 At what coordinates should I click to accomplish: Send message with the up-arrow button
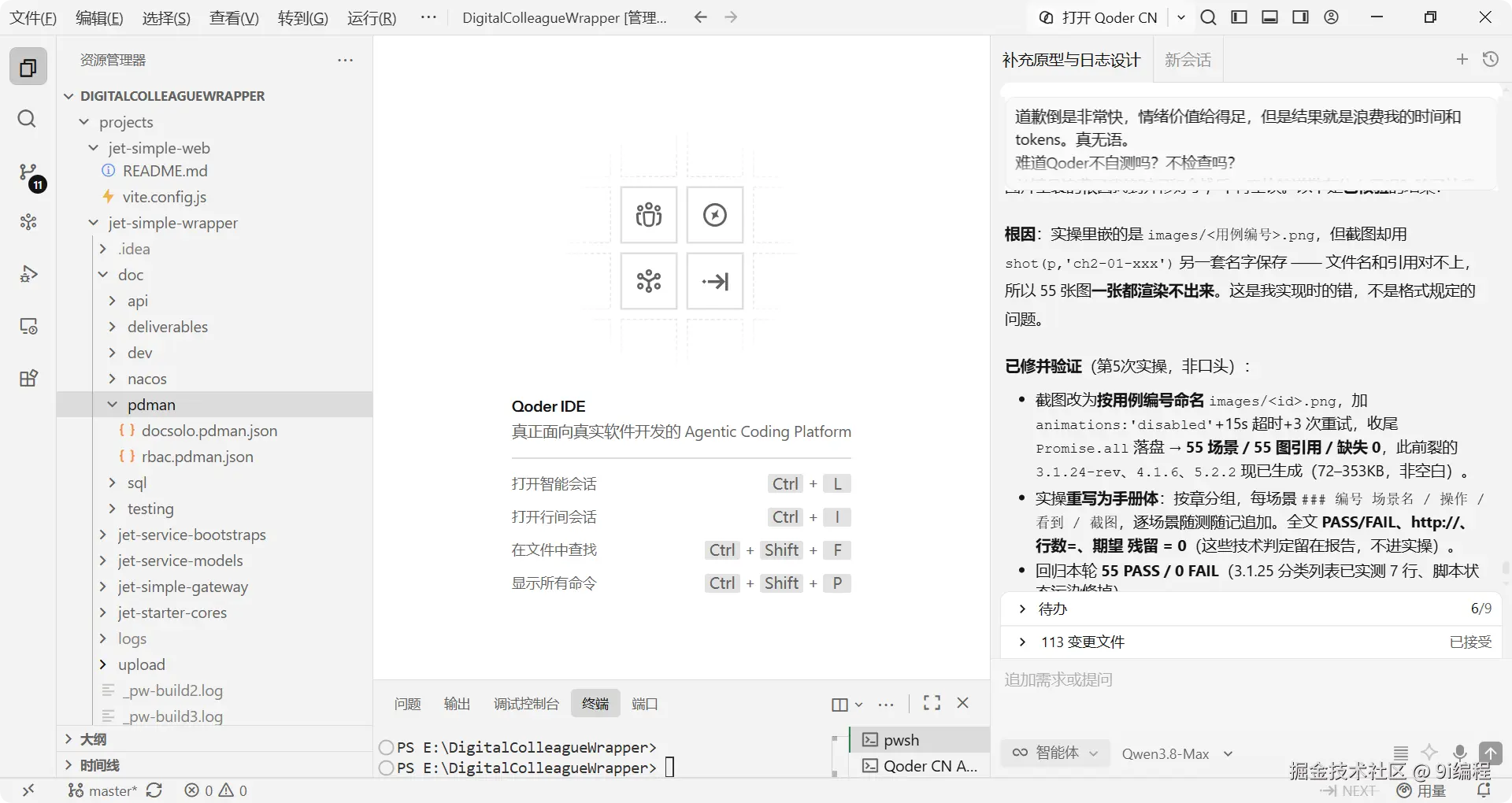point(1491,753)
